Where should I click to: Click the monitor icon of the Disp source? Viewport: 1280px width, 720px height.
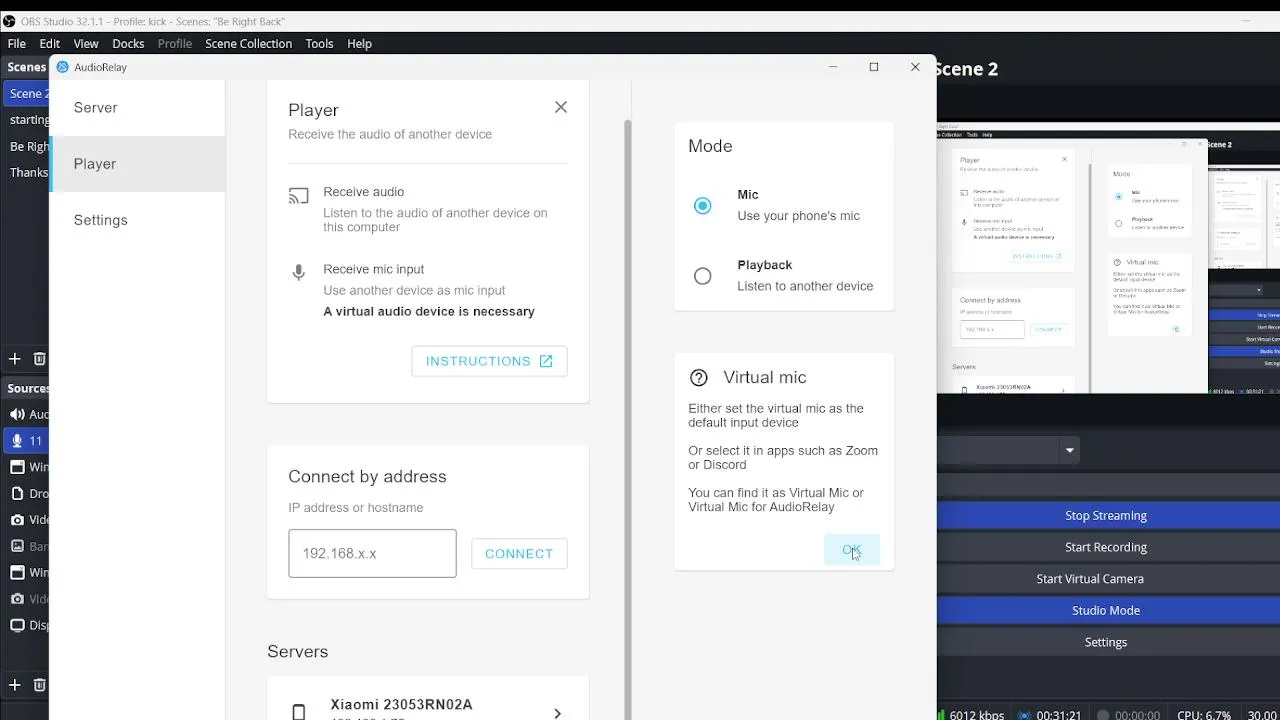(17, 625)
